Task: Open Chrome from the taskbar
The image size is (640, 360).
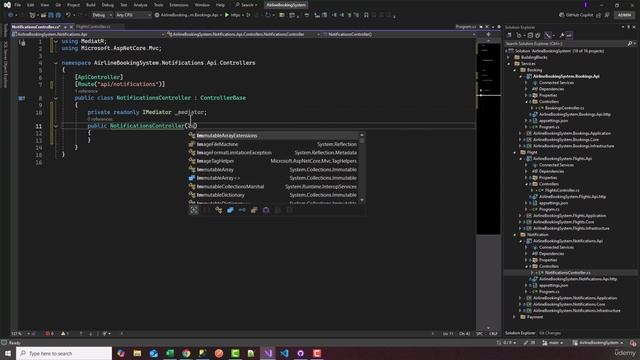Action: click(x=186, y=353)
